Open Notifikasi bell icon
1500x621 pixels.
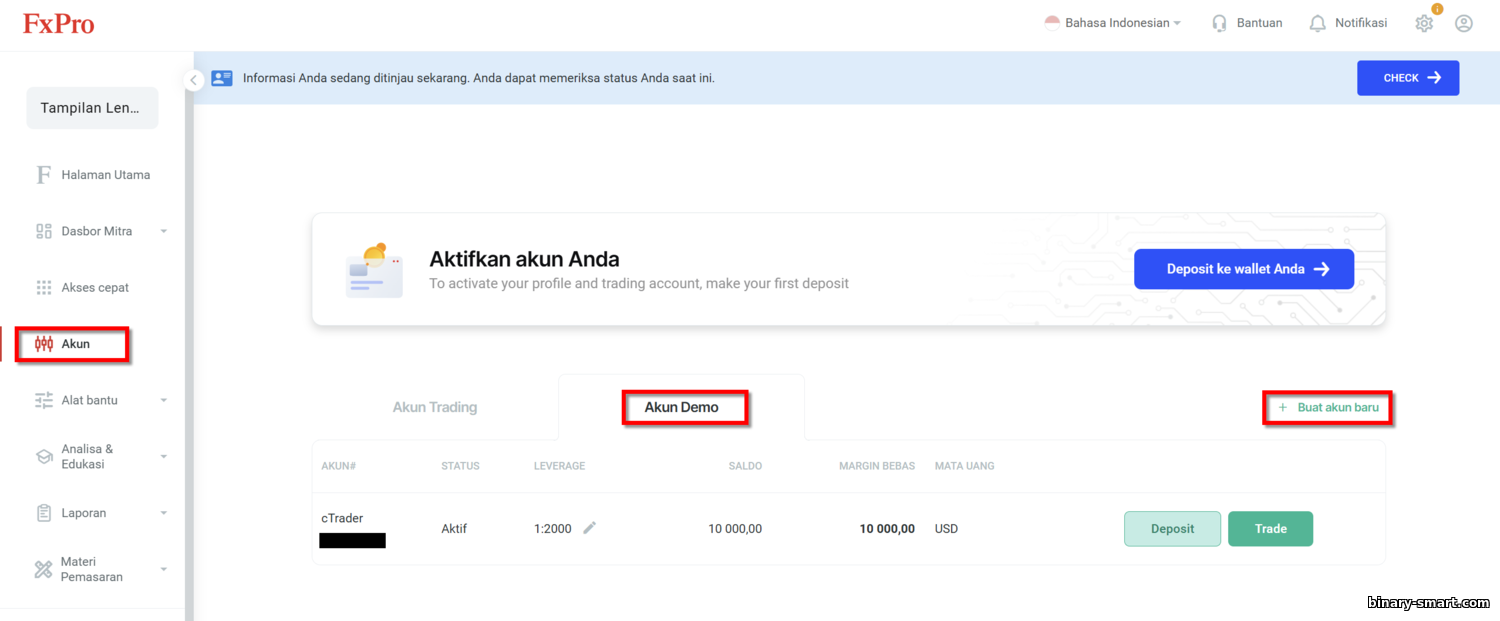click(x=1318, y=23)
